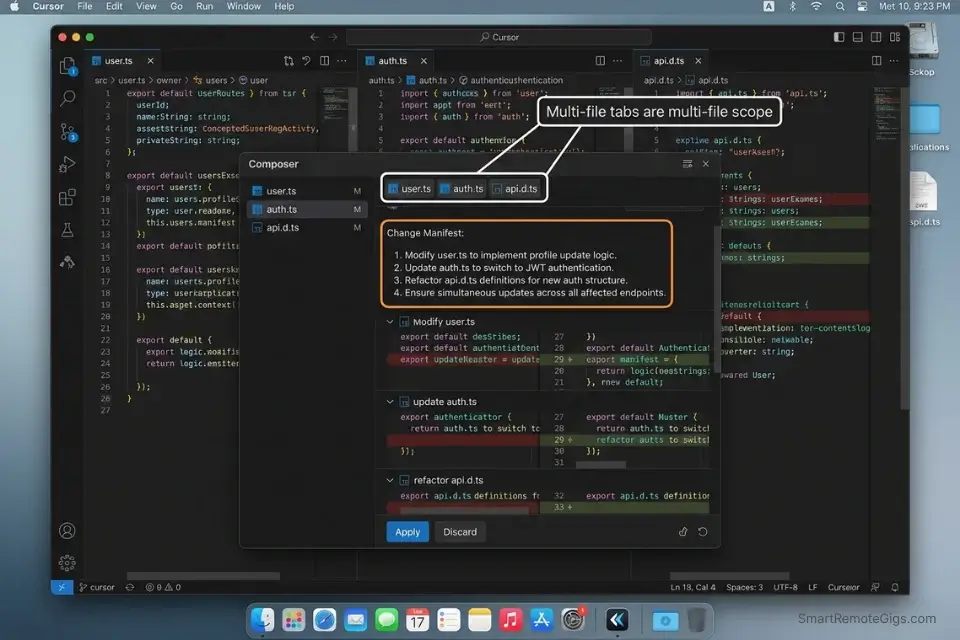
Task: Select the Search magnifier icon
Action: coord(67,97)
